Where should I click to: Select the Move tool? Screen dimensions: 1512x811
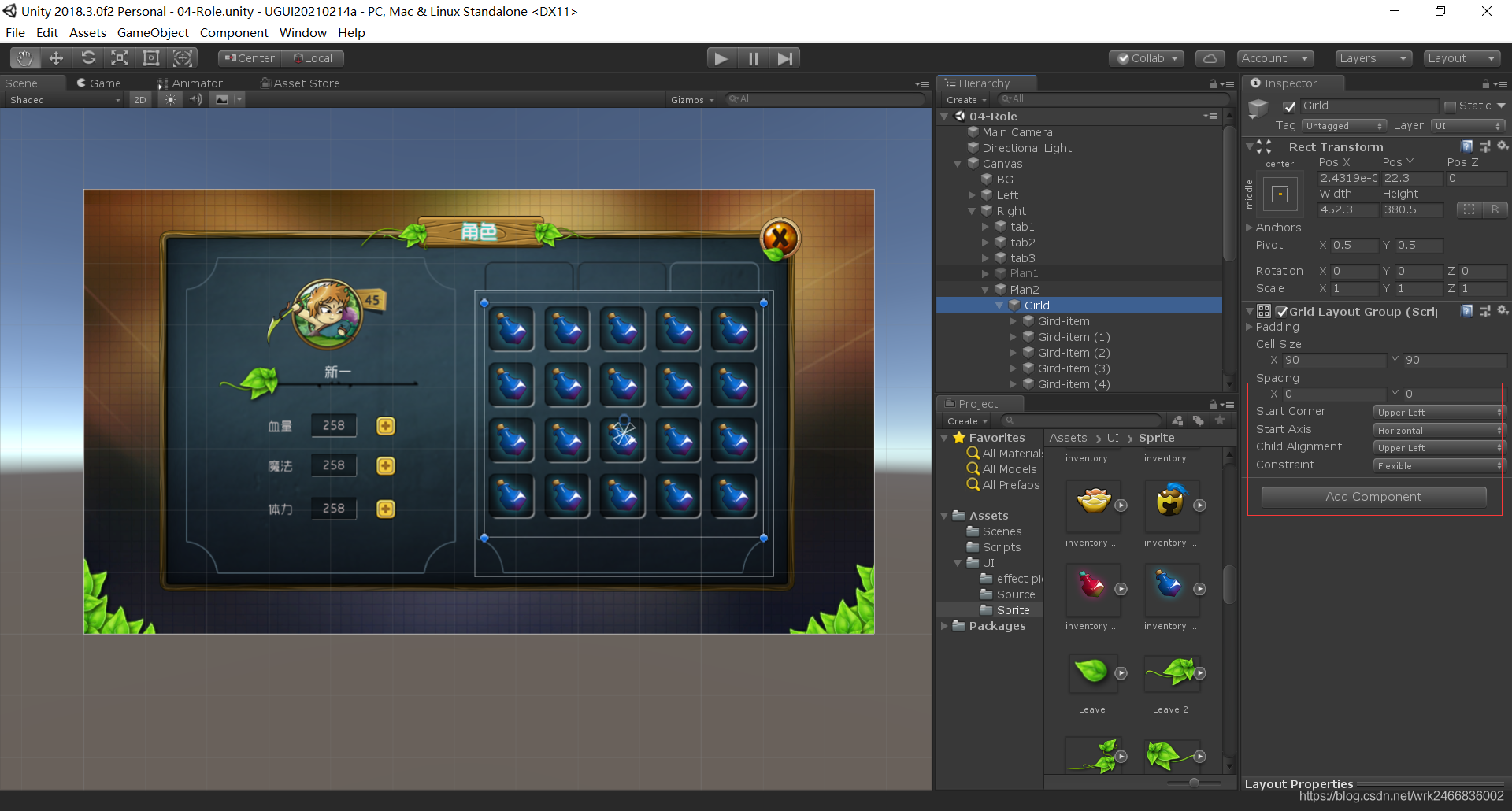(x=55, y=57)
